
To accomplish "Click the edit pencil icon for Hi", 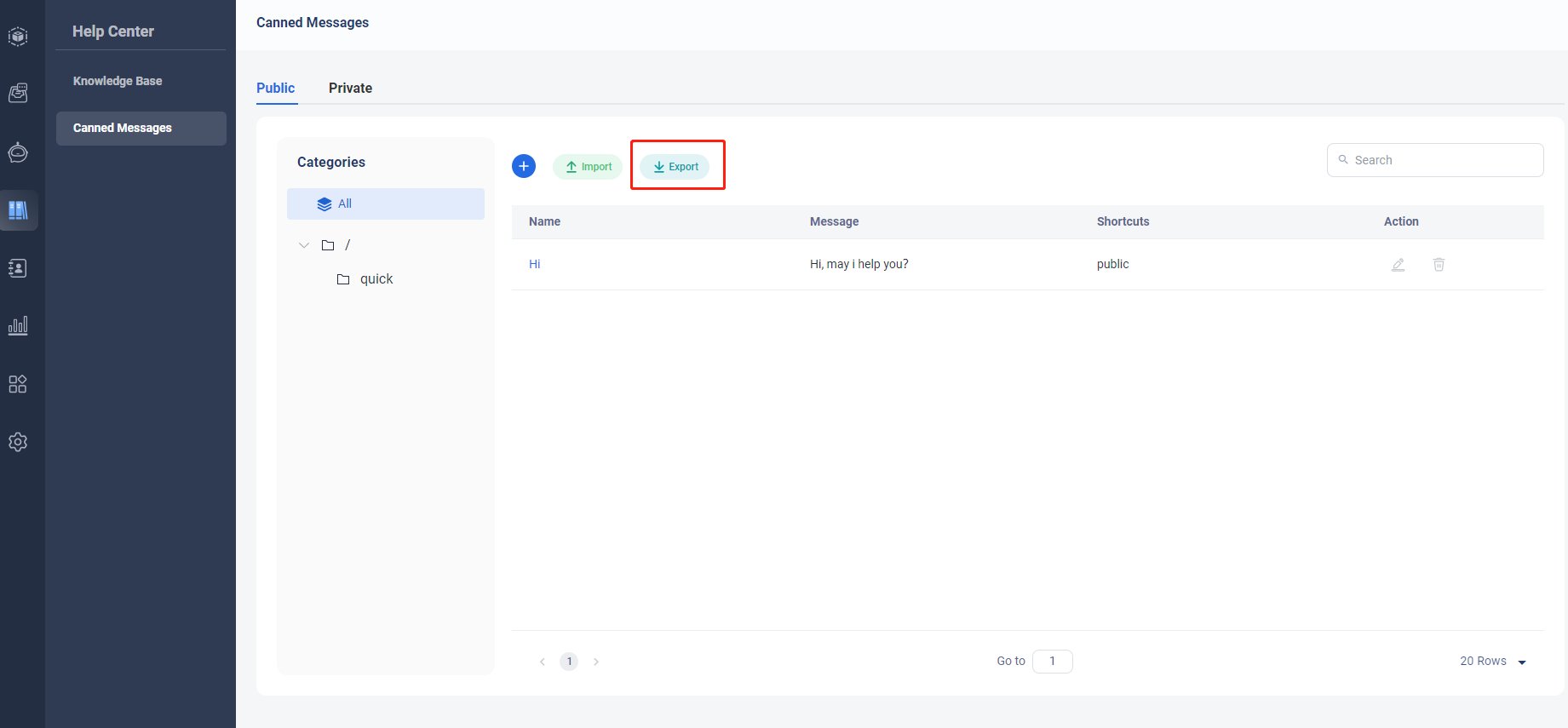I will point(1398,265).
